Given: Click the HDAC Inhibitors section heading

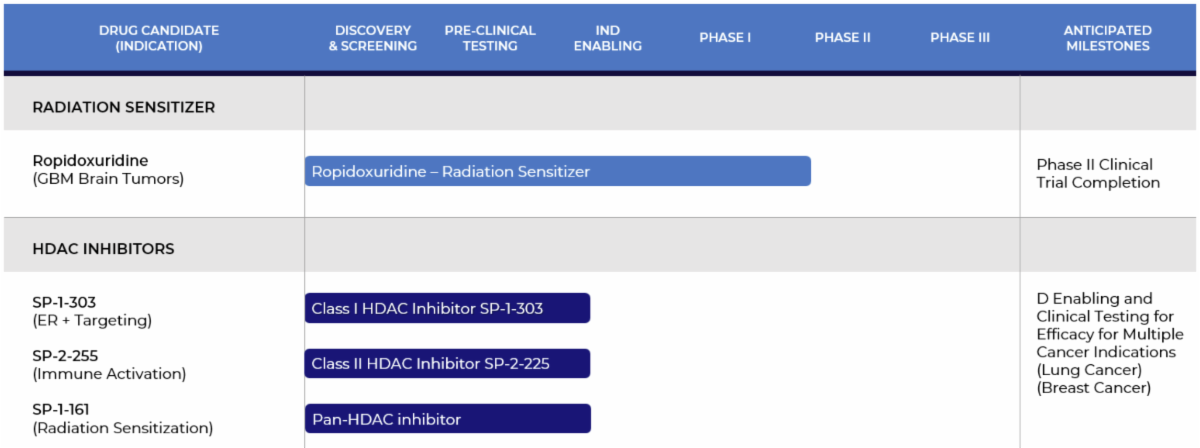Looking at the screenshot, I should coord(103,249).
